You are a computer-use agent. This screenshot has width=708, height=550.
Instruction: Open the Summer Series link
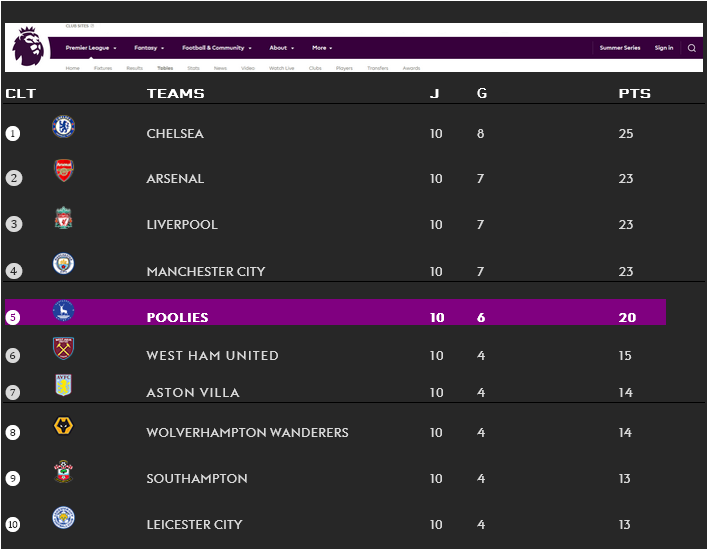[619, 48]
